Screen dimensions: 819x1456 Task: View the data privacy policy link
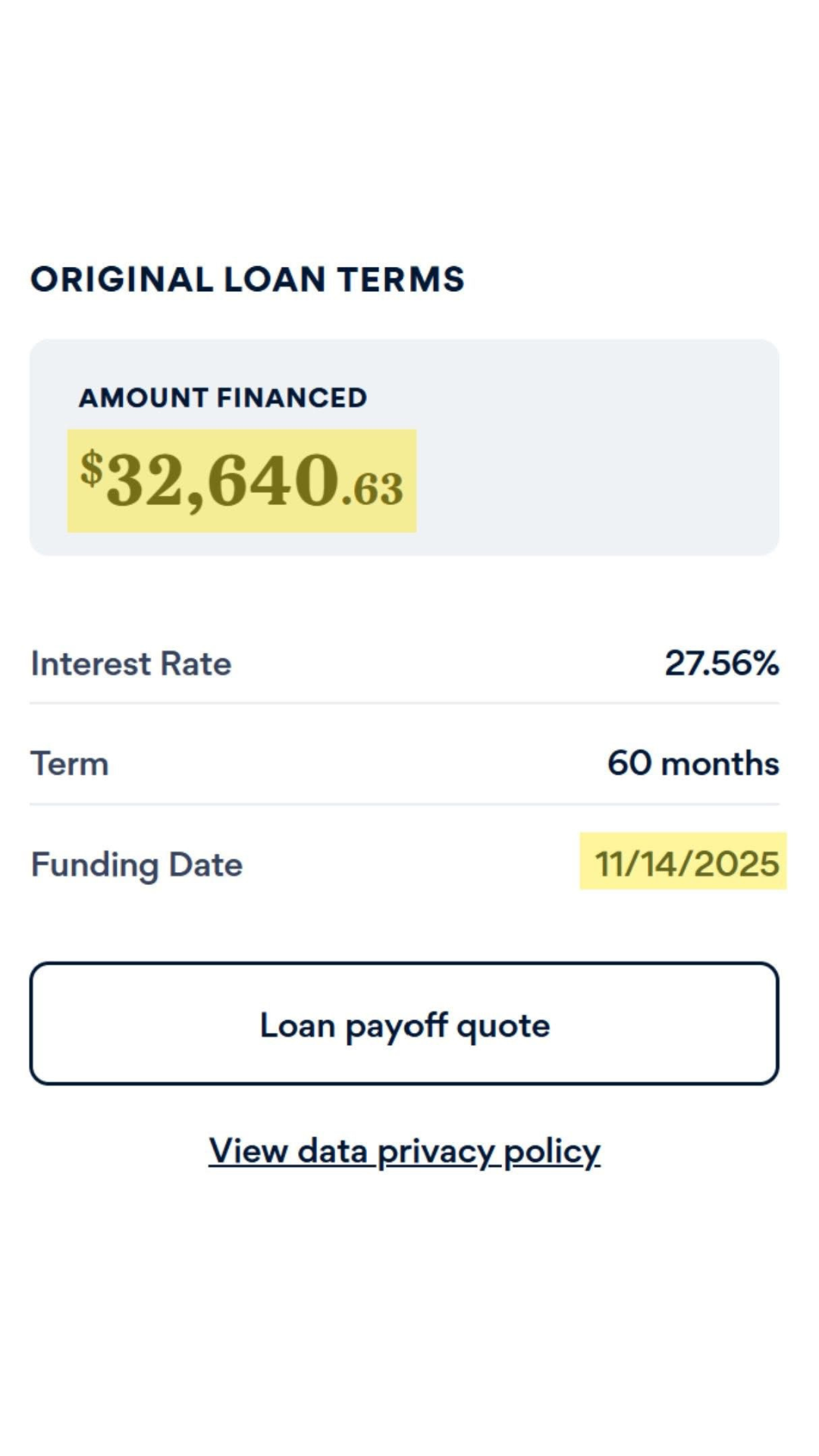pos(404,1151)
